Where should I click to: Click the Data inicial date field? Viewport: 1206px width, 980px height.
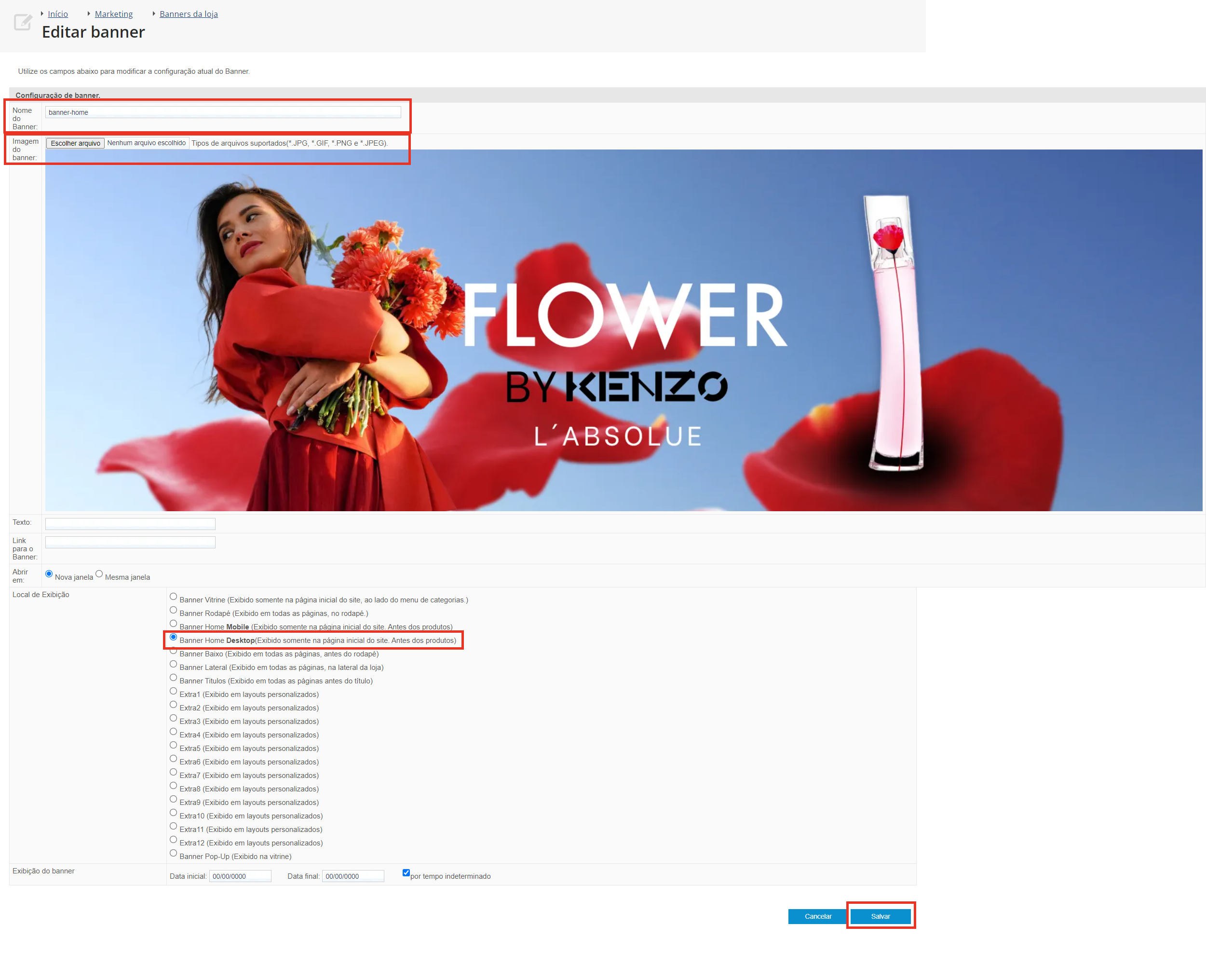[241, 877]
